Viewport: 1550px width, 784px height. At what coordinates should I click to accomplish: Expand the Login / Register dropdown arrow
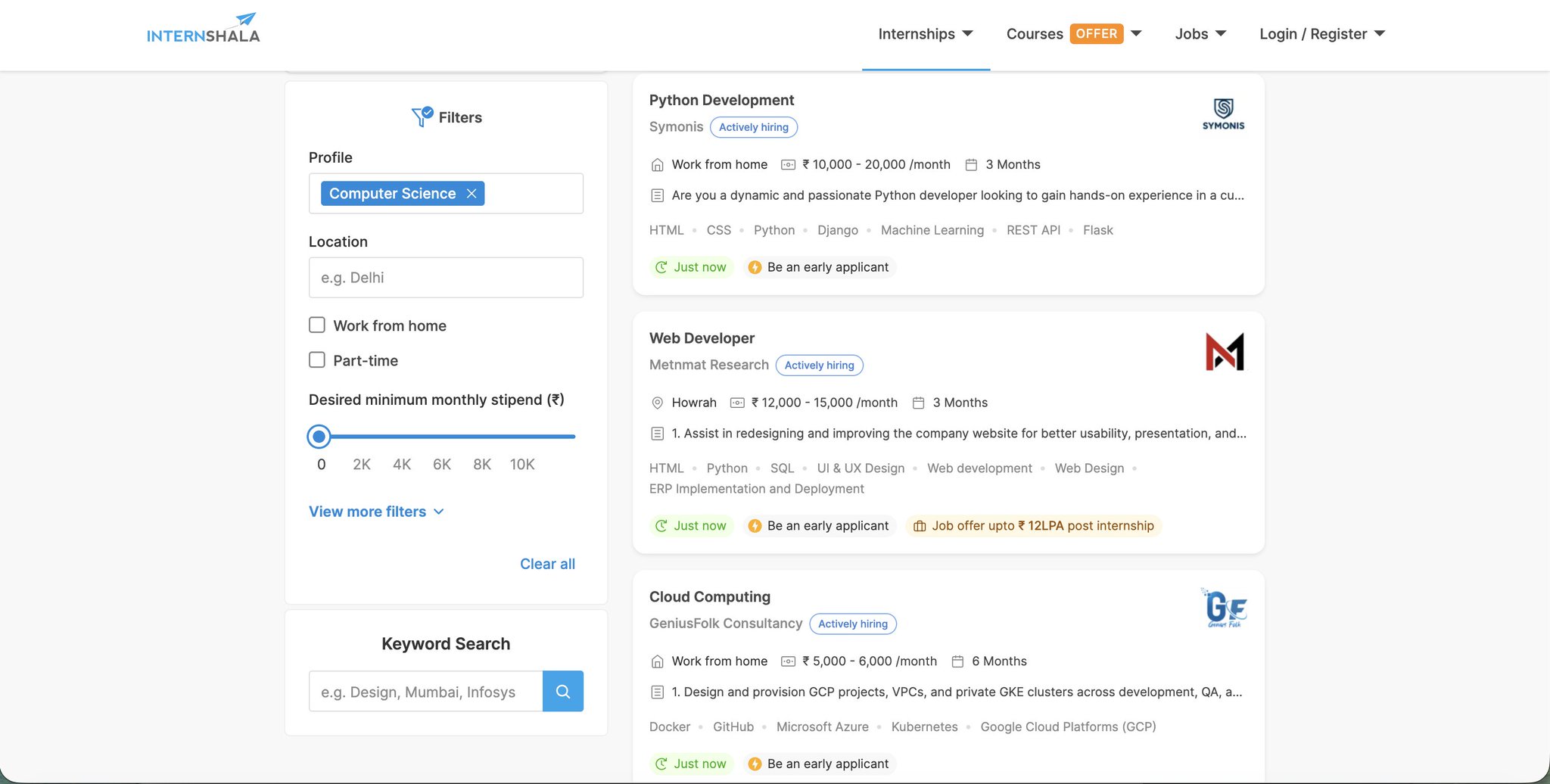click(x=1380, y=34)
